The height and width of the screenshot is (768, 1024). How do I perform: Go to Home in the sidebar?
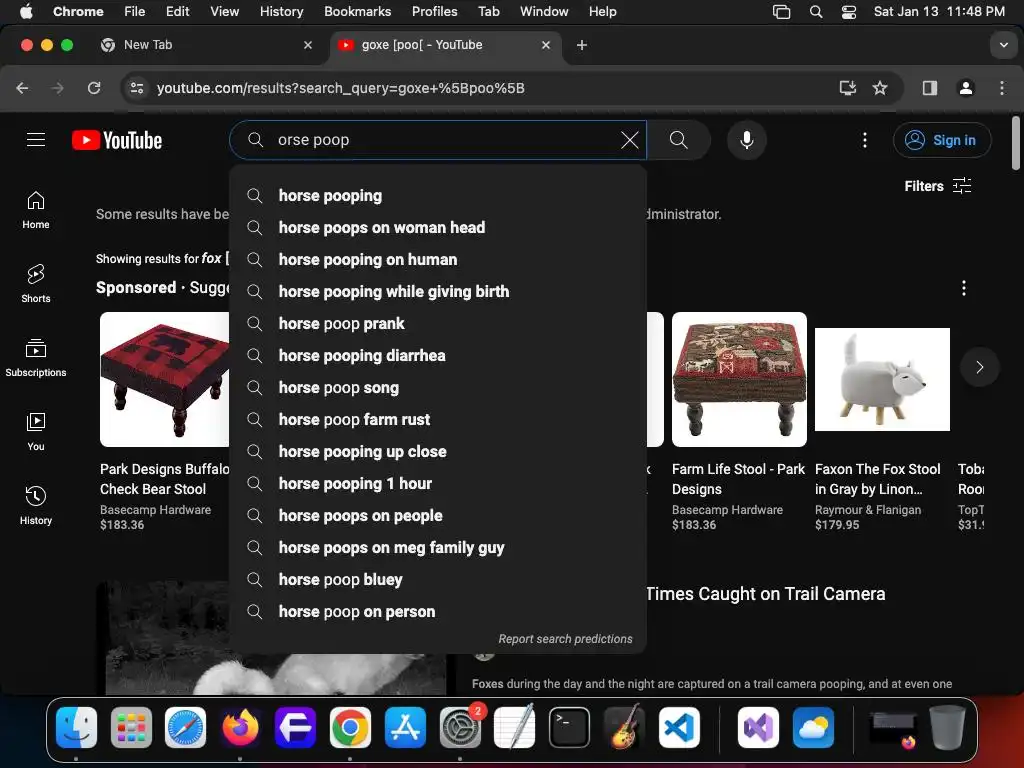pos(36,210)
